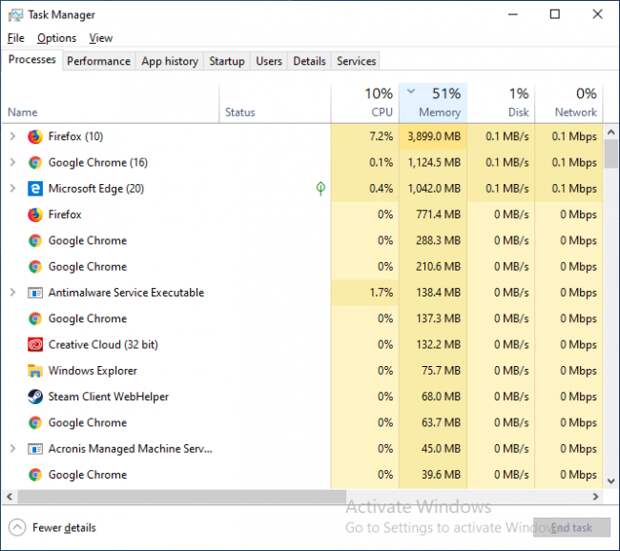Click the sort arrow above Memory
This screenshot has width=620, height=551.
411,91
